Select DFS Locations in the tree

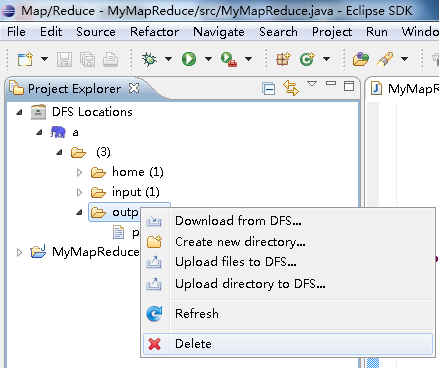92,112
